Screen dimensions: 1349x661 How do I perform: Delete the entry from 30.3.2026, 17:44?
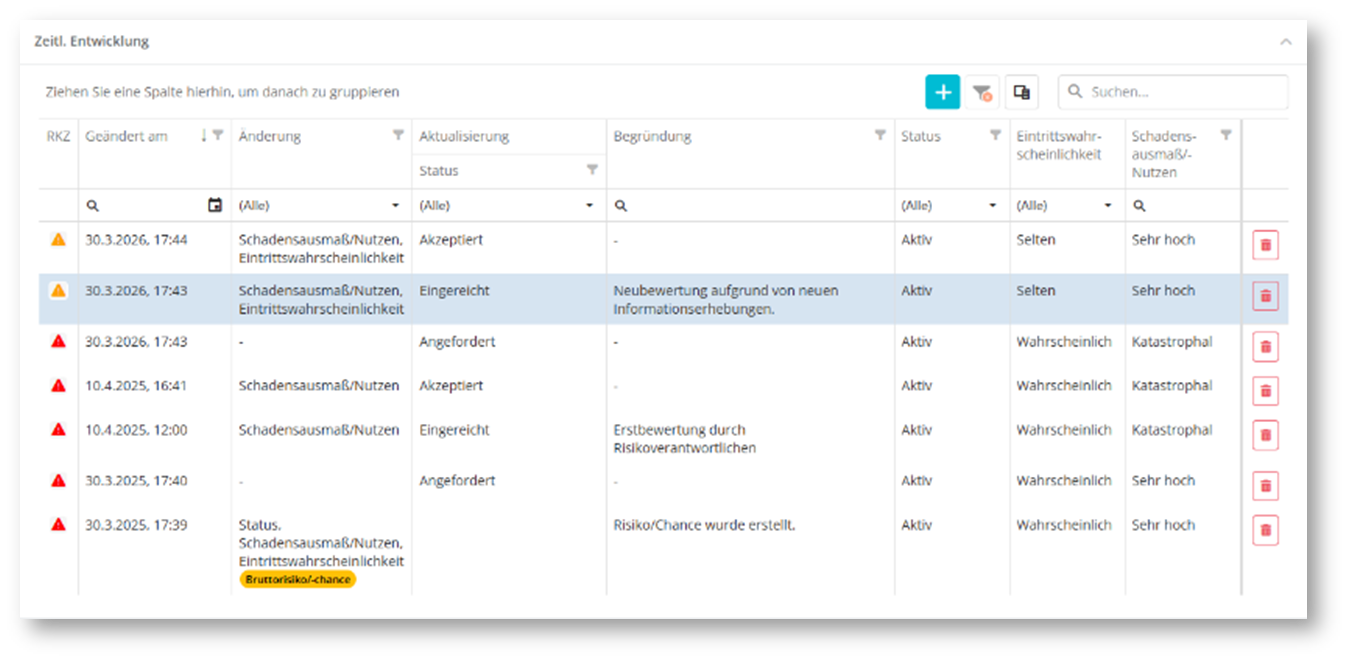pos(1265,245)
